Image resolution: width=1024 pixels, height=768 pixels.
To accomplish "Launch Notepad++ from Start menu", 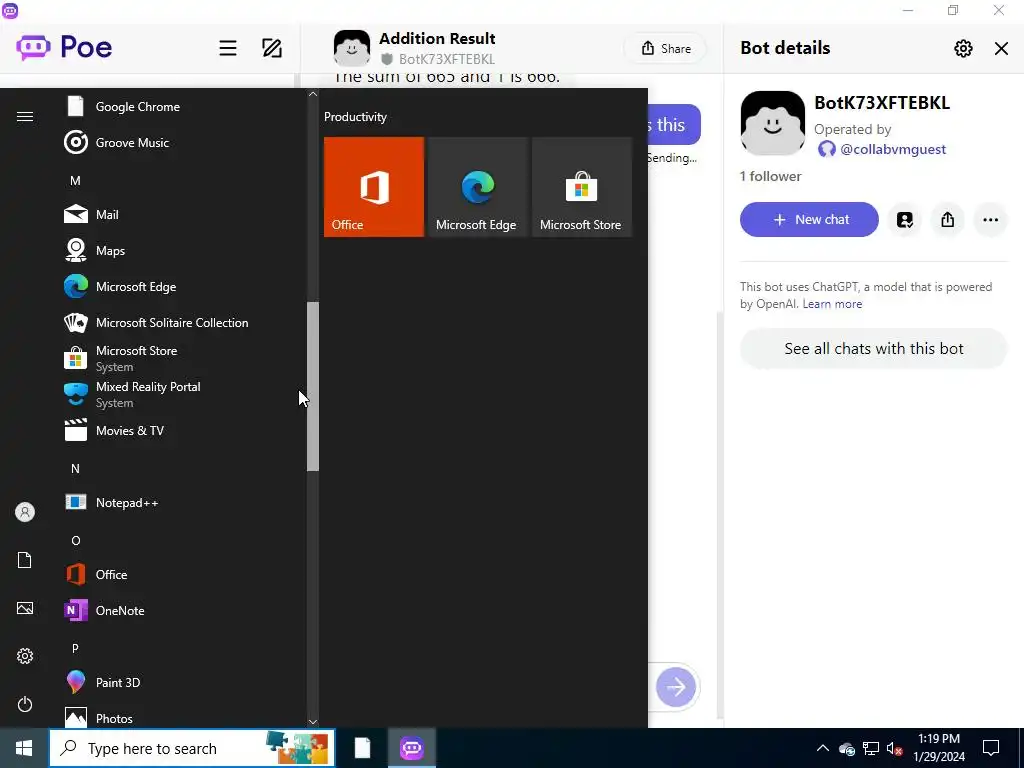I will point(182,502).
